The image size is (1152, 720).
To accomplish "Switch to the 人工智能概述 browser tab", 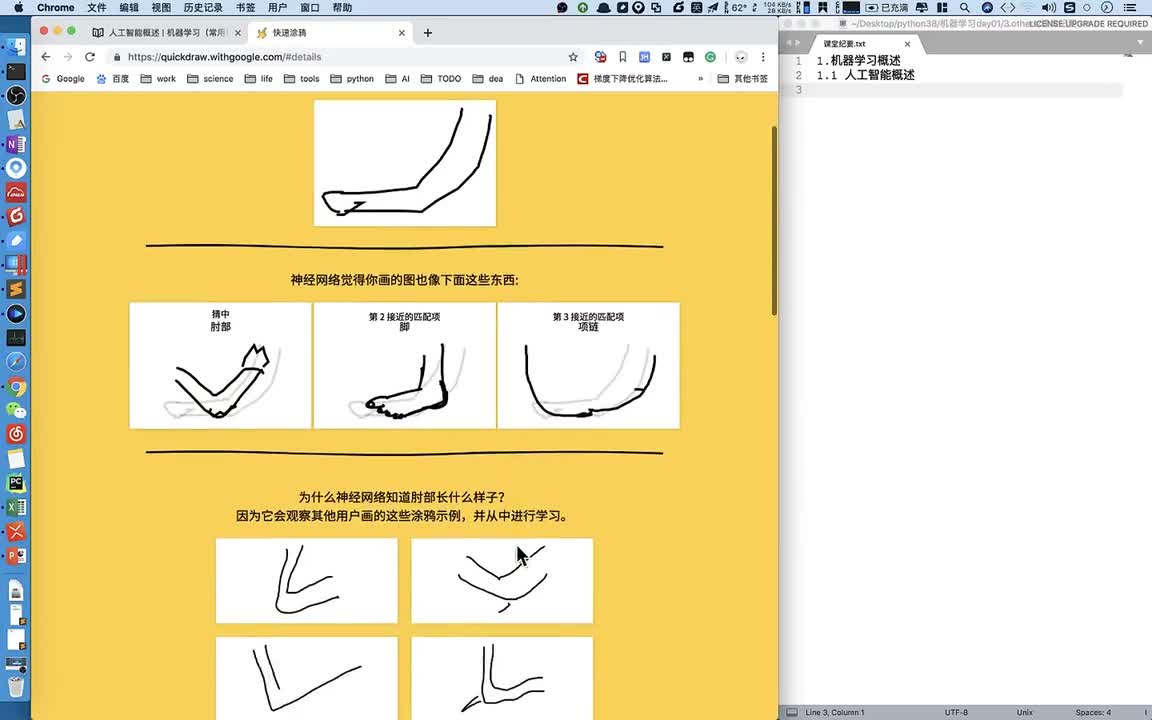I will tap(165, 32).
